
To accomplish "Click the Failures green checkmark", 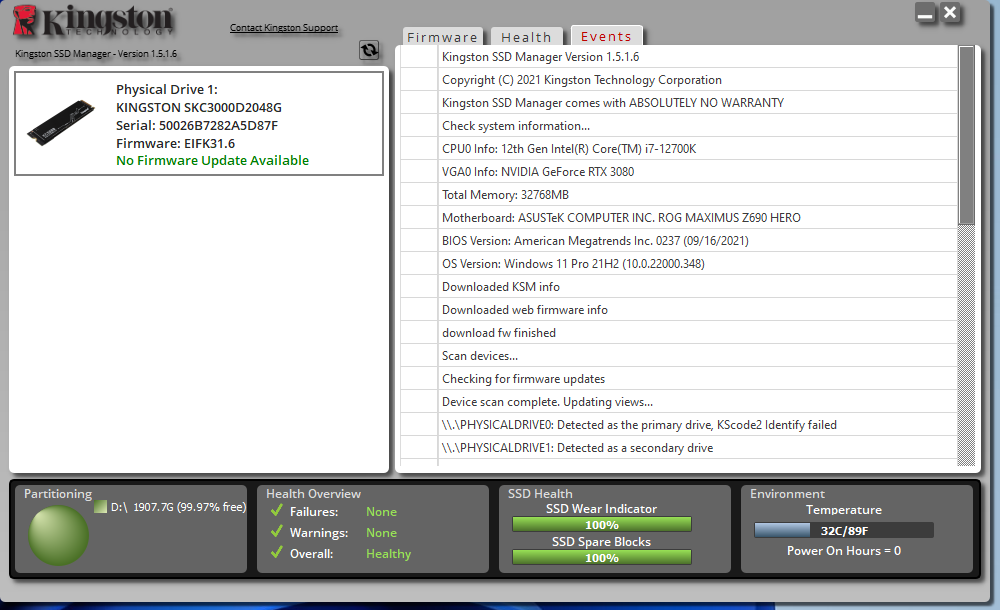I will point(276,510).
